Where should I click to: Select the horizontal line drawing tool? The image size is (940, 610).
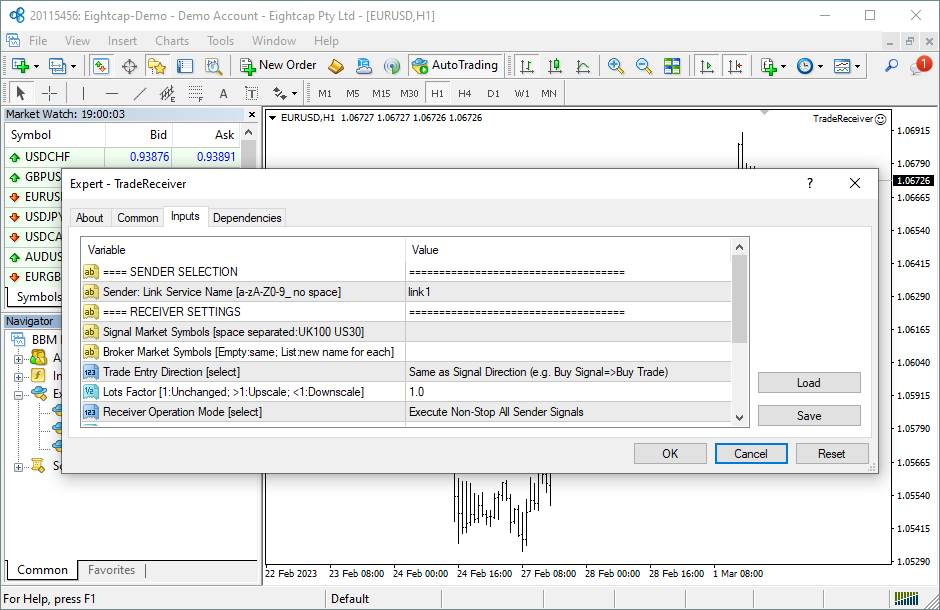coord(112,93)
